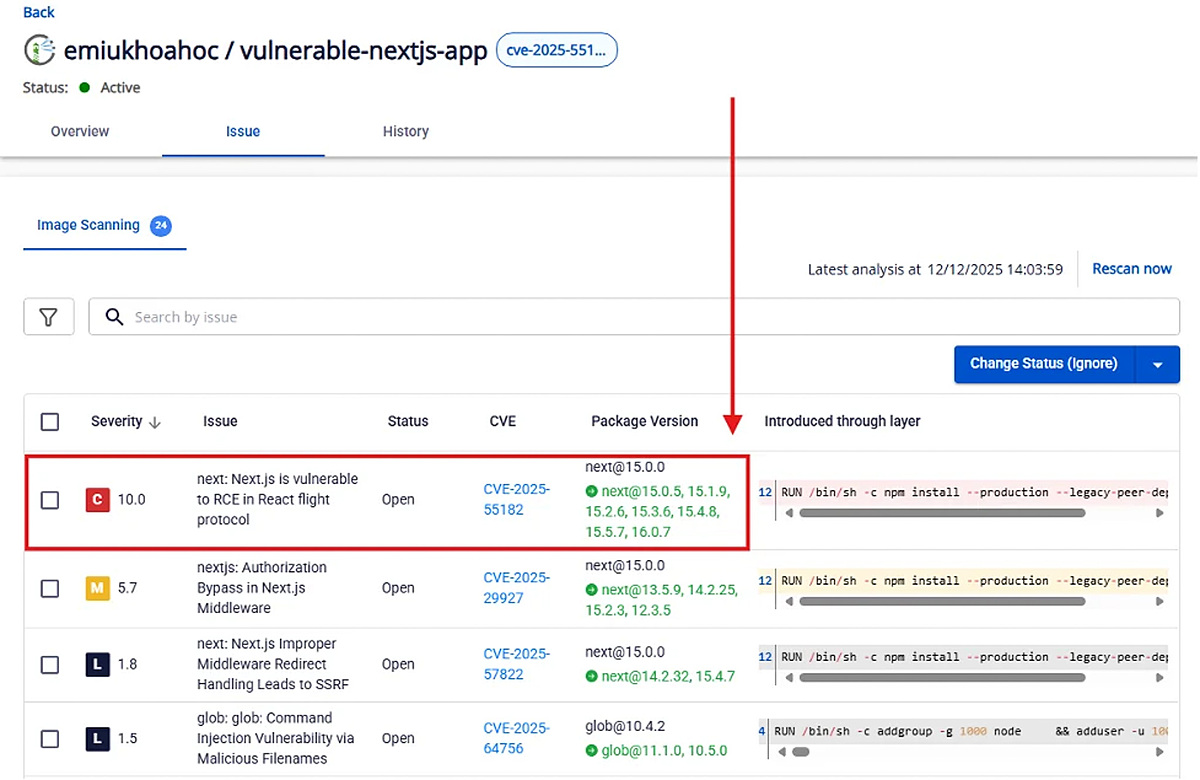Click the red Critical severity badge
This screenshot has width=1200, height=780.
coord(97,499)
